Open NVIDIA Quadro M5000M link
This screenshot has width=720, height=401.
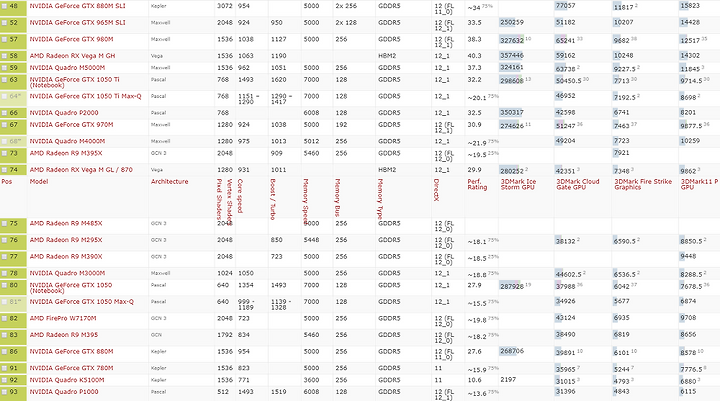click(x=67, y=68)
